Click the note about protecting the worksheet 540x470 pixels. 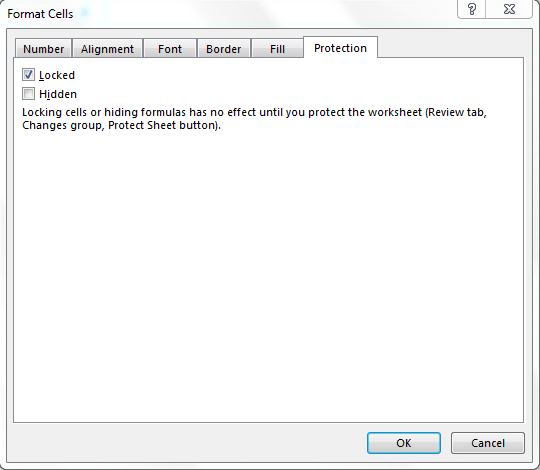pos(254,119)
